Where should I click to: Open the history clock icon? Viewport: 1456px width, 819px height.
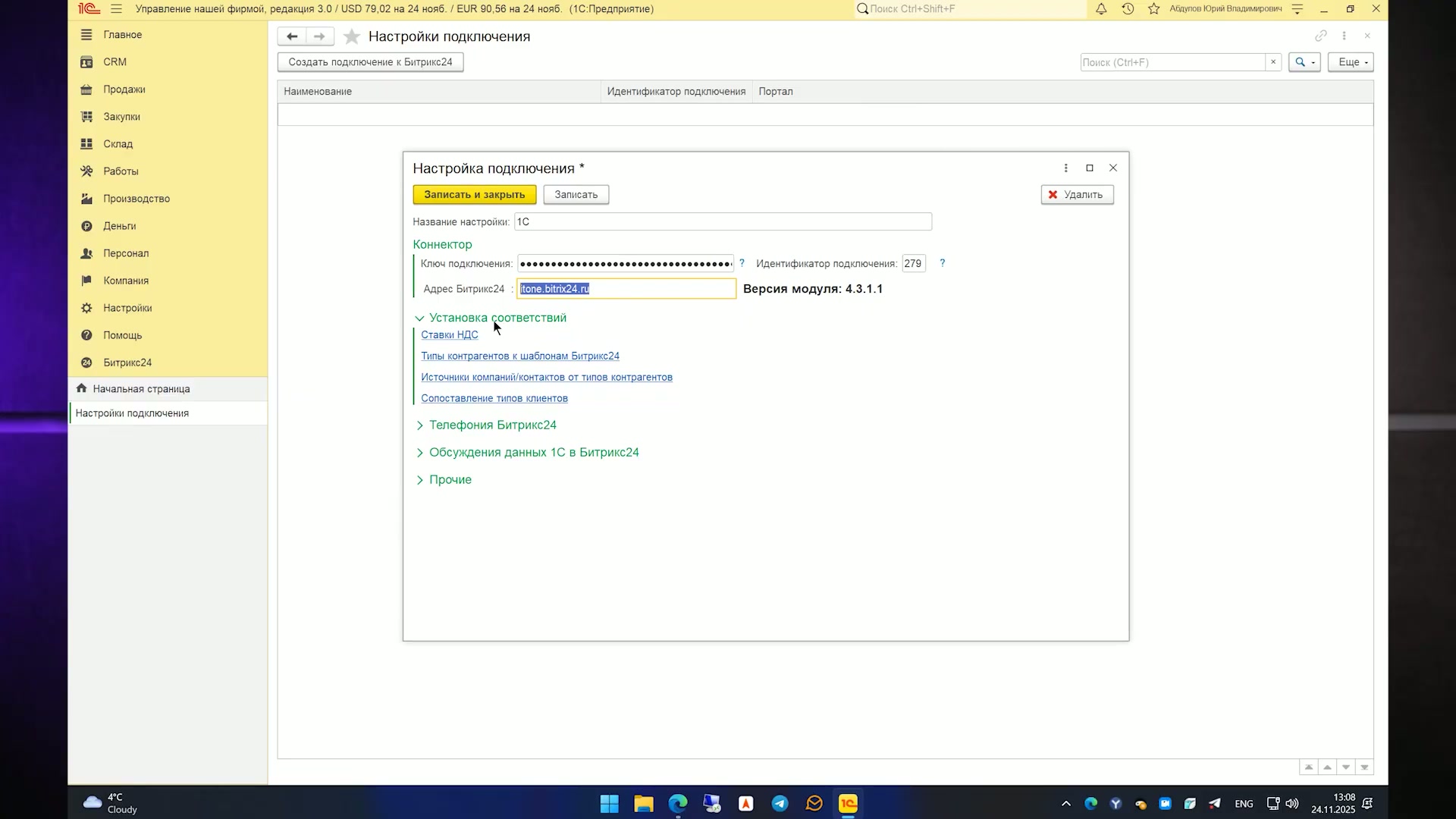[1128, 9]
